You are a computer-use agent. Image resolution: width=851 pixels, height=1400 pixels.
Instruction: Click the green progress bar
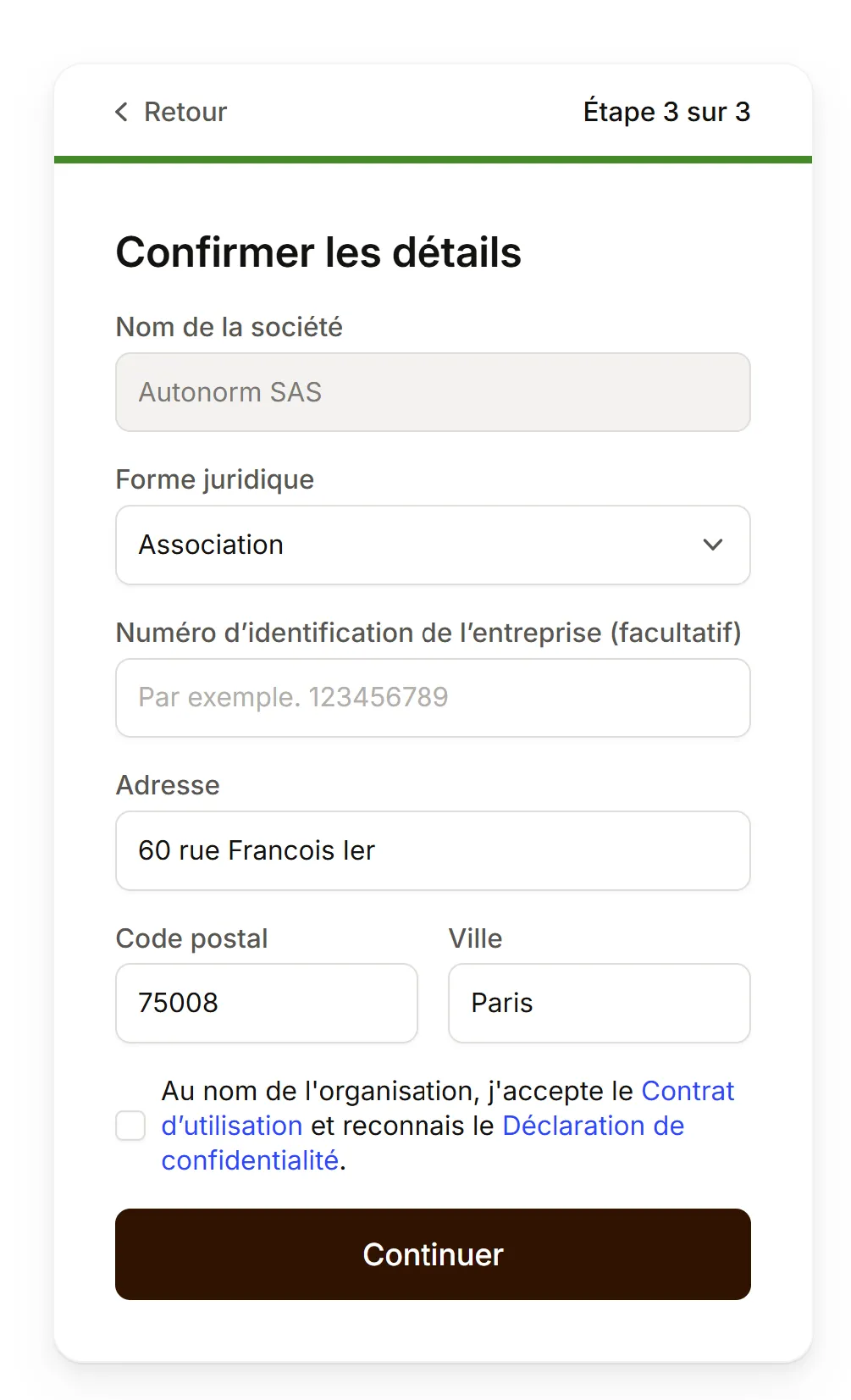point(433,159)
